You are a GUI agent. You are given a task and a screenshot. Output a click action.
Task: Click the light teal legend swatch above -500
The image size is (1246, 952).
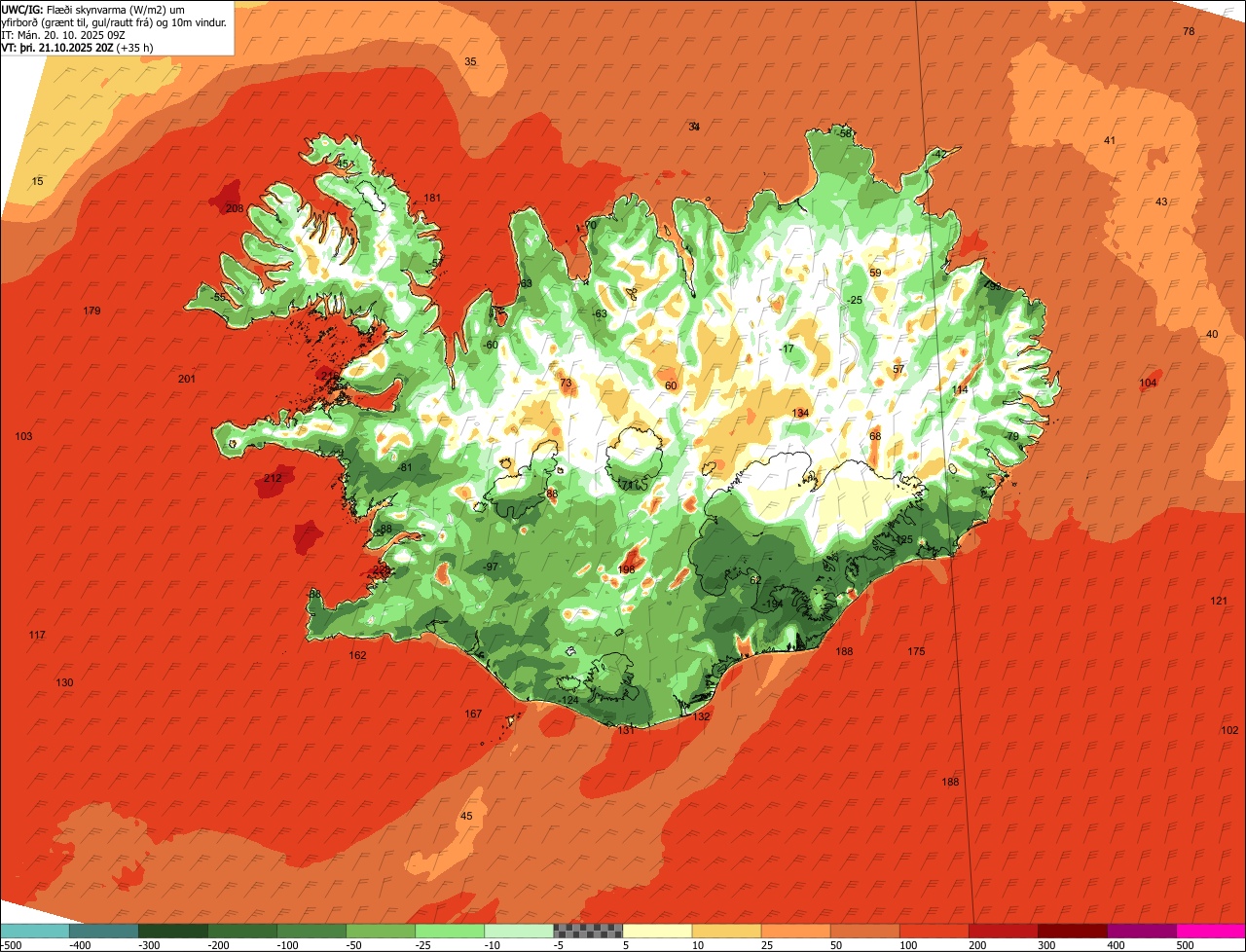34,931
